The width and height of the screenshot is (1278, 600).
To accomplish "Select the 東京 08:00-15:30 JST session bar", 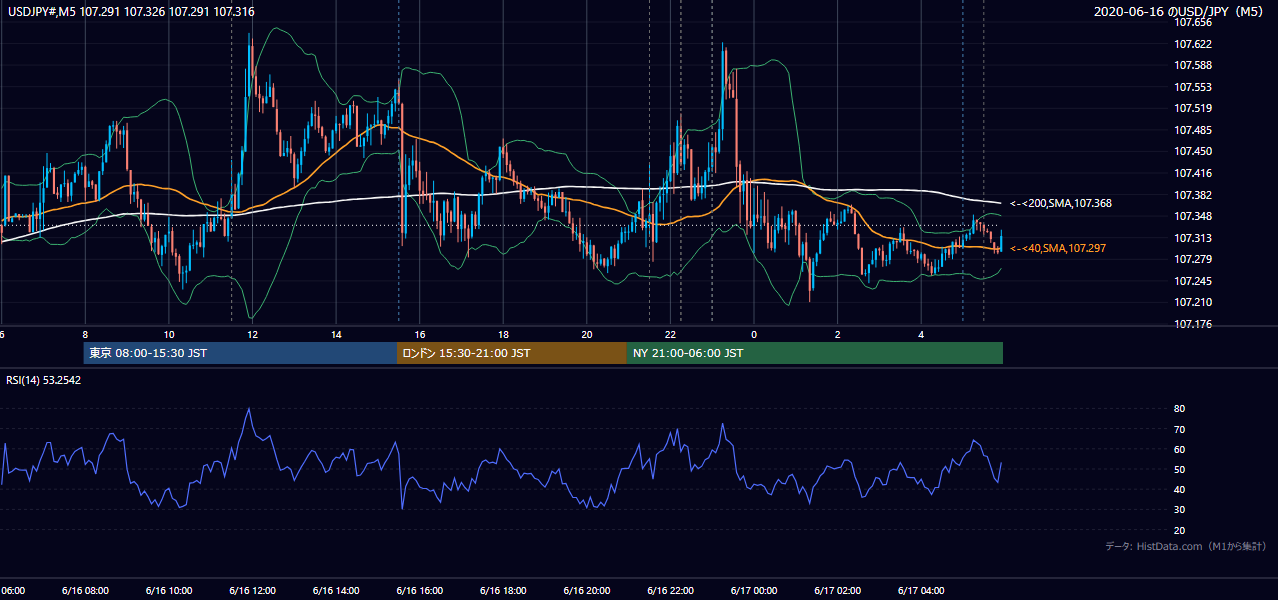I will [240, 353].
